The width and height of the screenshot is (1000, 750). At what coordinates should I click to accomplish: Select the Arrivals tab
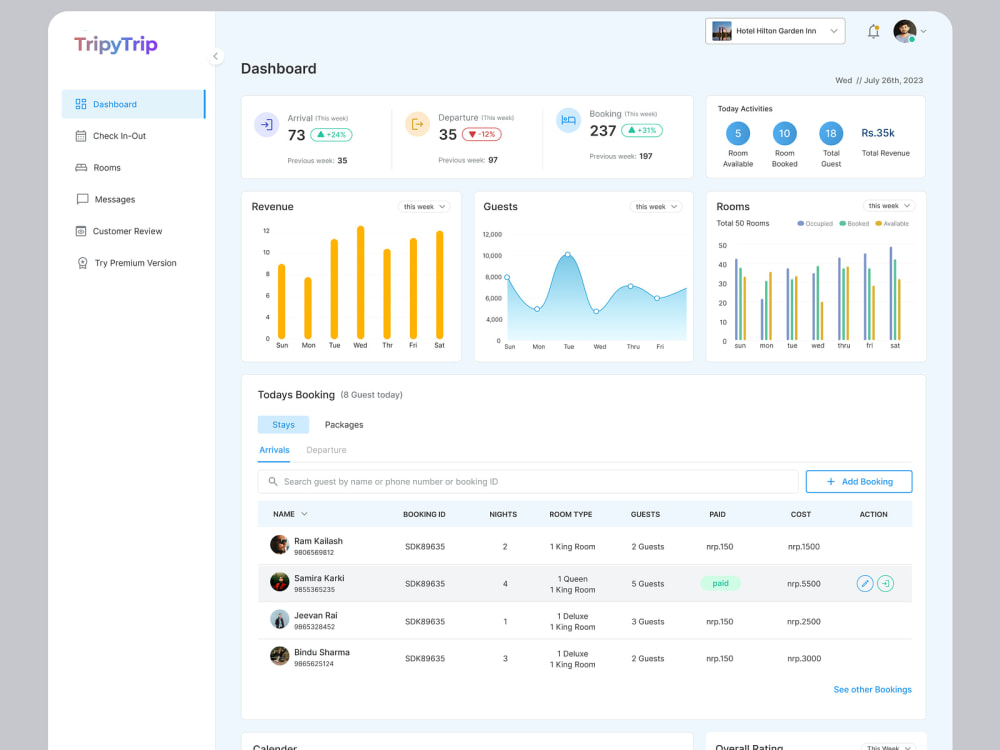pos(274,450)
